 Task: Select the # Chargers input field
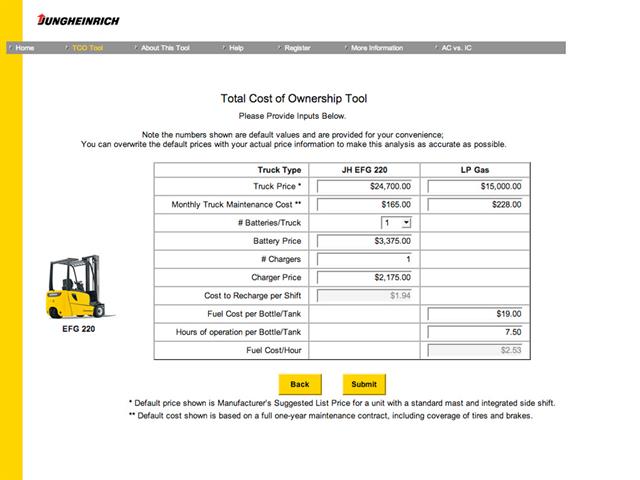pyautogui.click(x=365, y=259)
